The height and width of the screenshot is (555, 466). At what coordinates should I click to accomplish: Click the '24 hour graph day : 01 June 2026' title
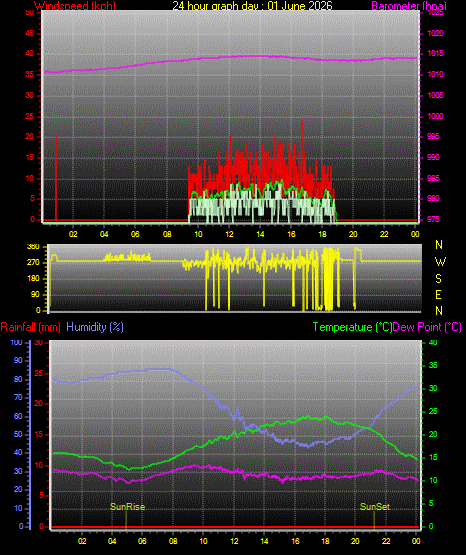(252, 6)
